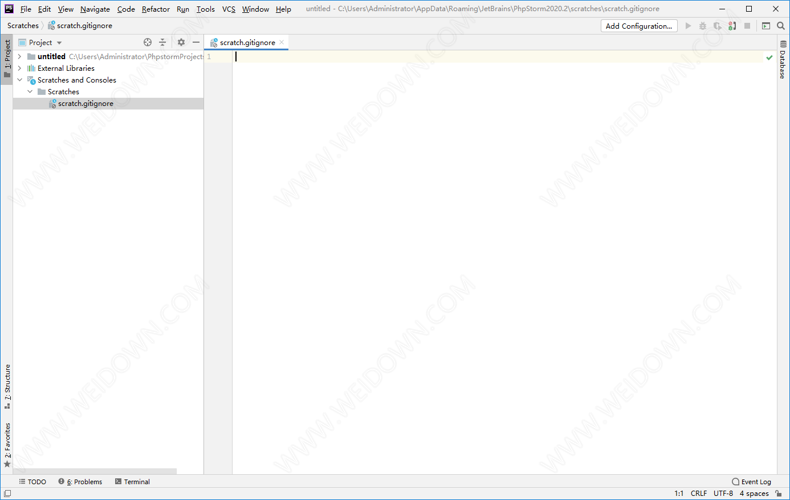Open the VCS menu
Screen dimensions: 790x500
click(229, 9)
